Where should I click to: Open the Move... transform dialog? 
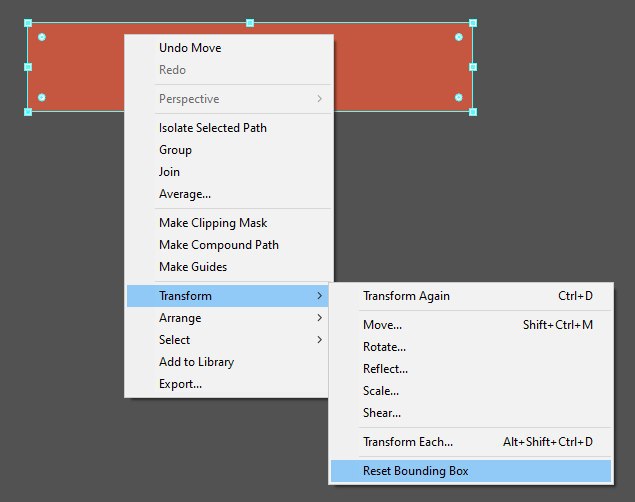471,325
